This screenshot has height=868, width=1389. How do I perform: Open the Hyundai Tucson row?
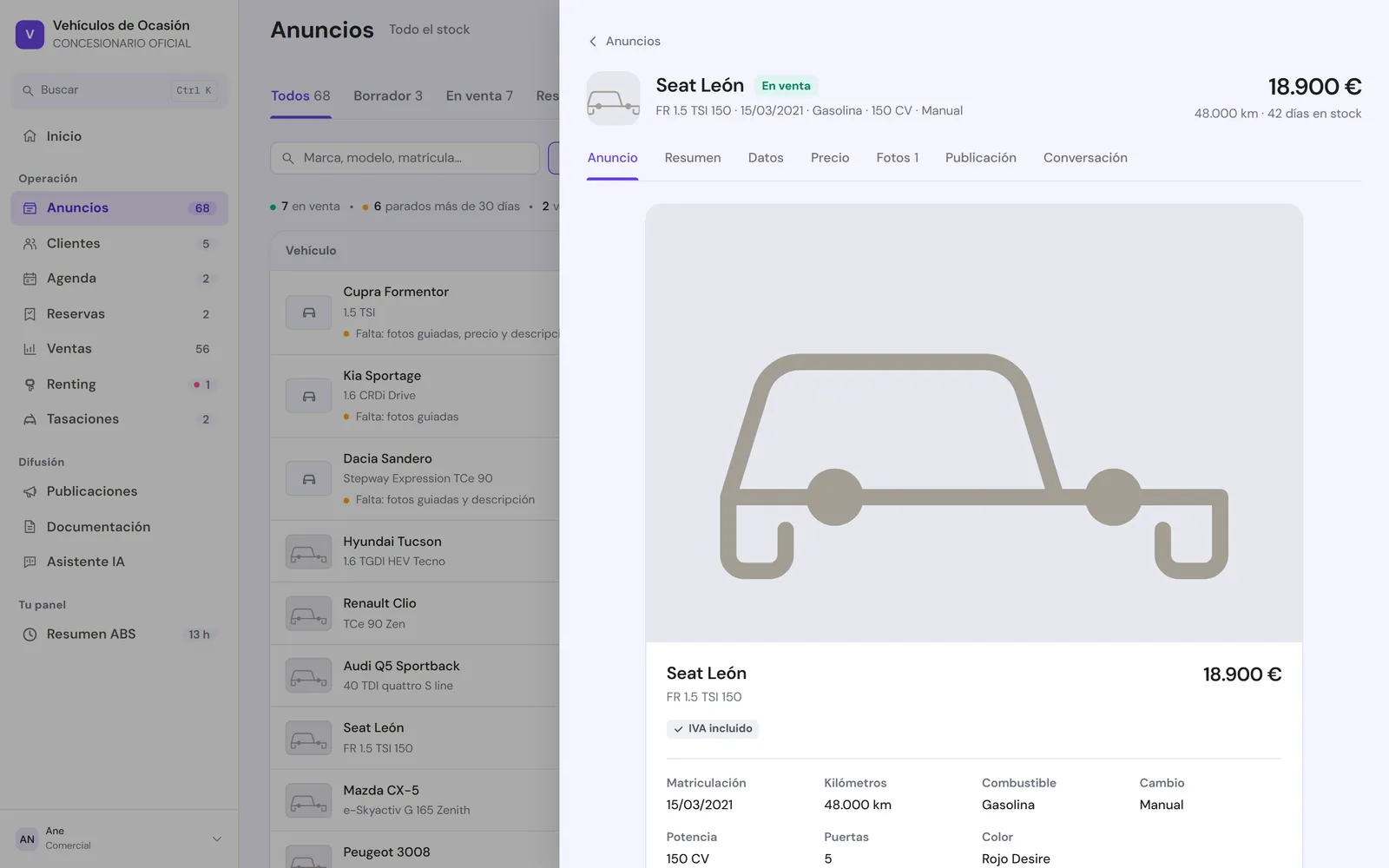(415, 551)
